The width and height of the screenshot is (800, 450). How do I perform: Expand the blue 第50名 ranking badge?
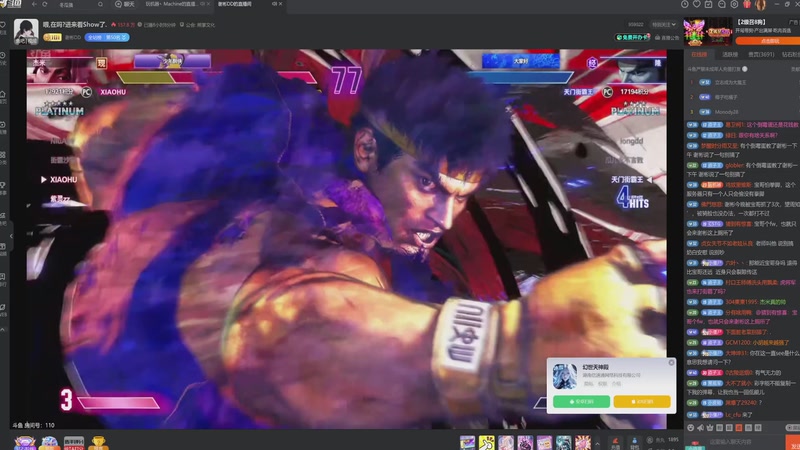tap(107, 37)
